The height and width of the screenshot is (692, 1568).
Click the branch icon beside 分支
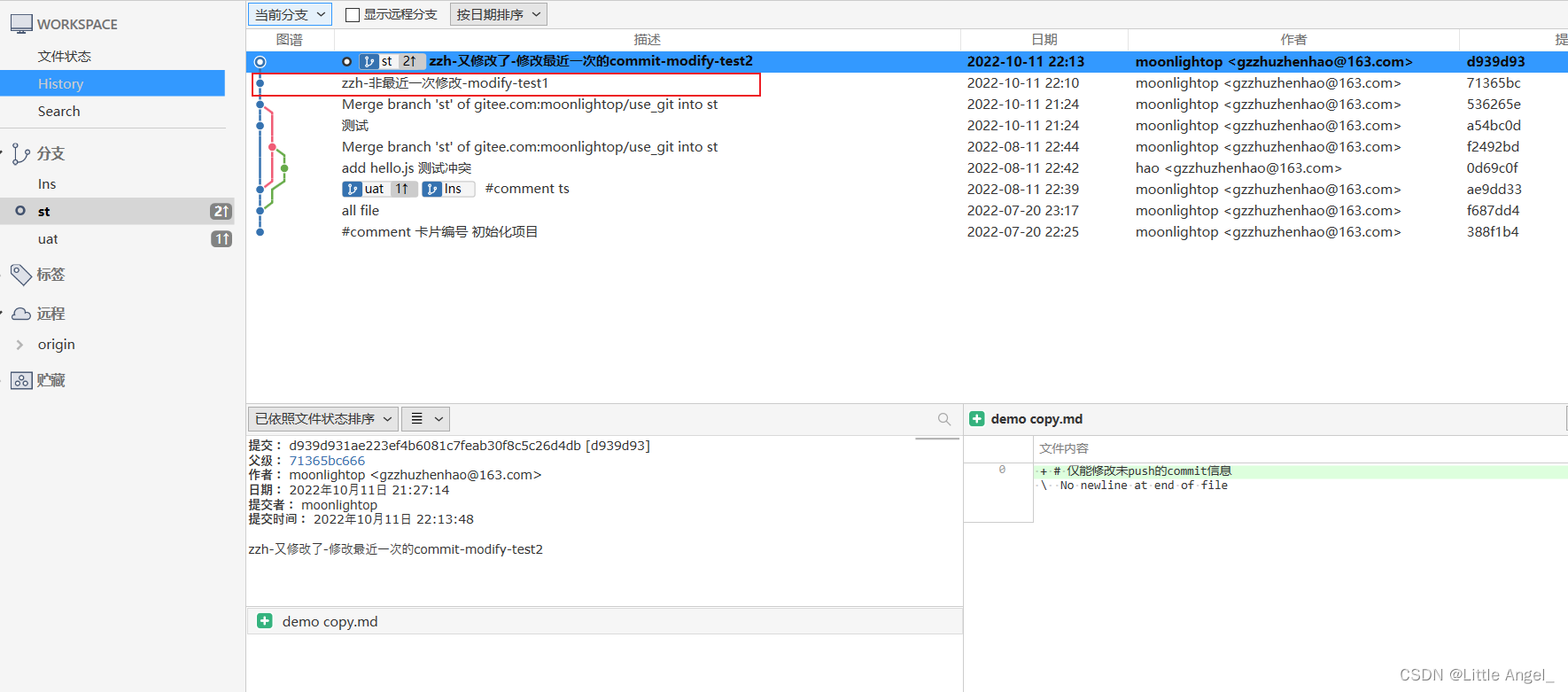pos(21,154)
